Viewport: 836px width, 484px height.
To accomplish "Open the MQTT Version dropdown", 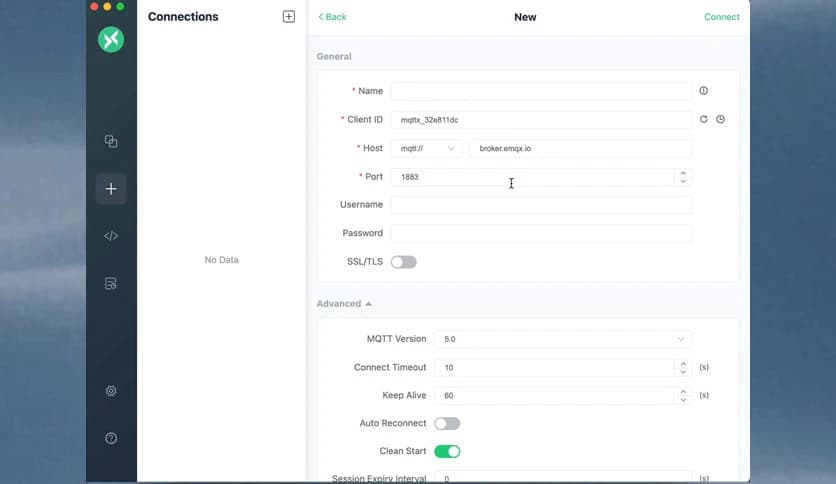I will click(562, 339).
